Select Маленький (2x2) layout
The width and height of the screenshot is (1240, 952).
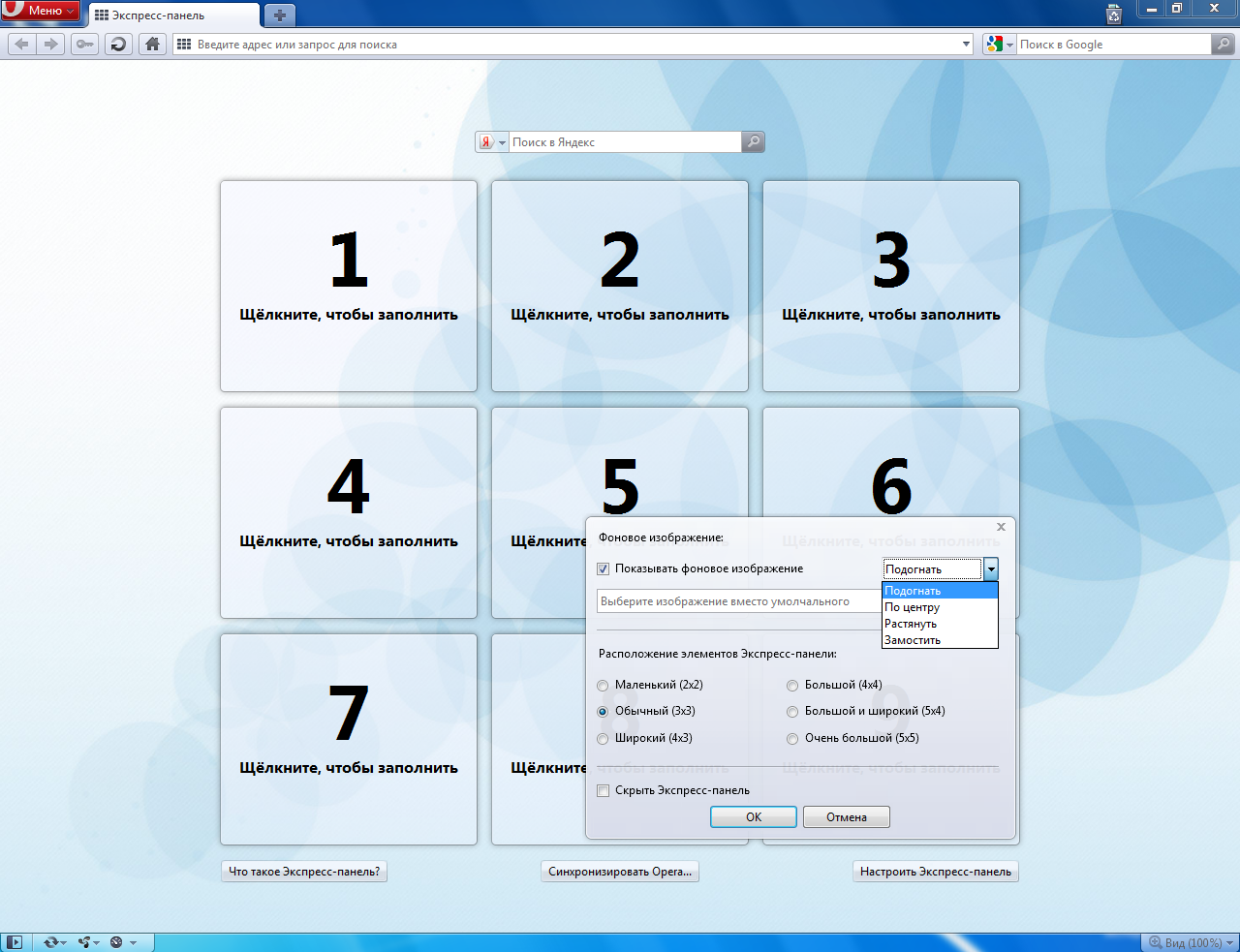(603, 686)
